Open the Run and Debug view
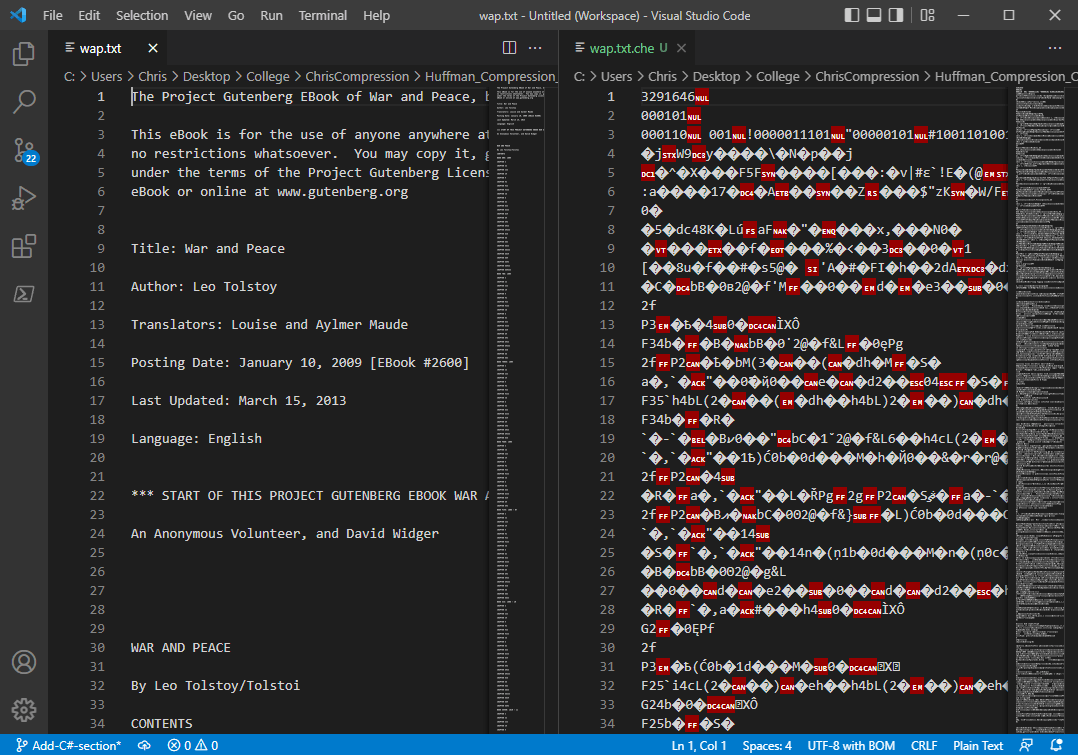1078x755 pixels. [x=24, y=198]
